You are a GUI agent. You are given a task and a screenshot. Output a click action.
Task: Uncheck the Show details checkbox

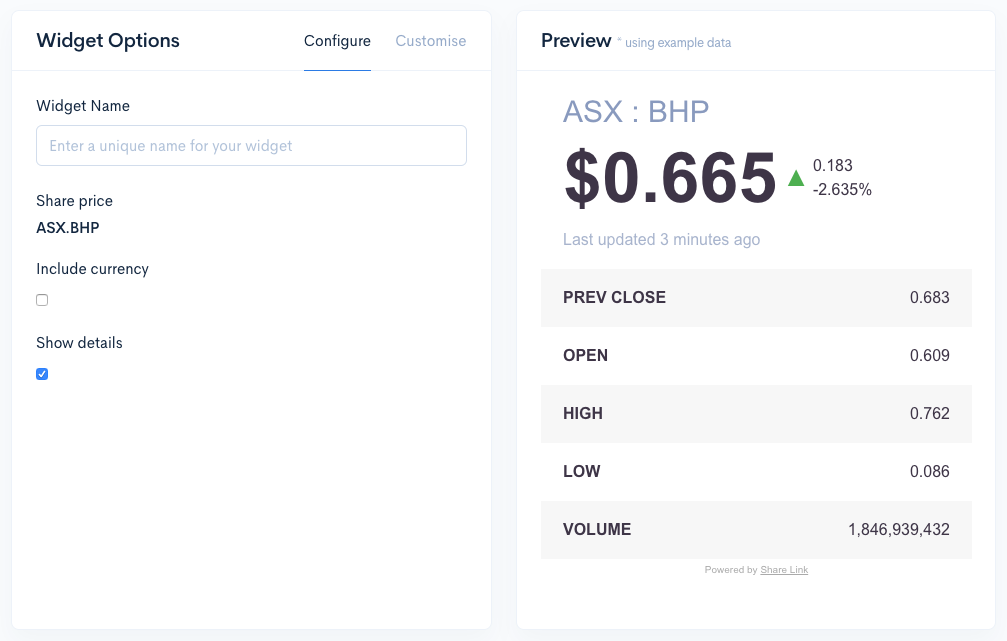(41, 373)
